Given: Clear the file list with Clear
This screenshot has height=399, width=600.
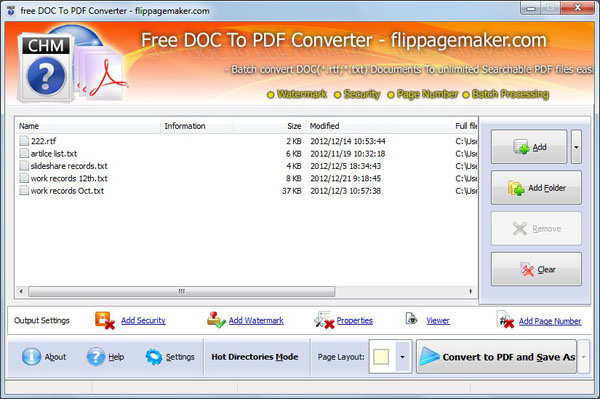Looking at the screenshot, I should coord(536,269).
